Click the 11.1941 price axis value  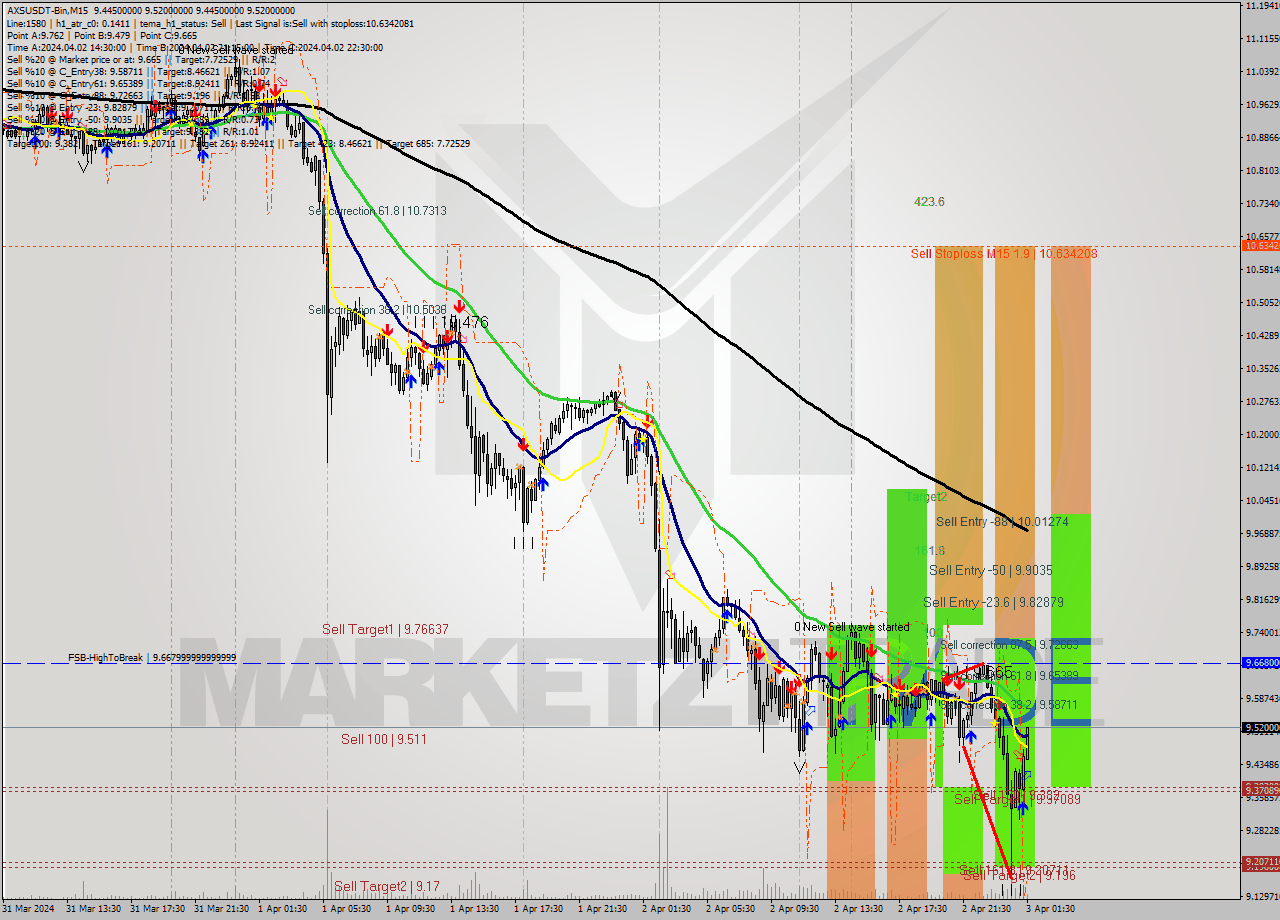pos(1262,6)
